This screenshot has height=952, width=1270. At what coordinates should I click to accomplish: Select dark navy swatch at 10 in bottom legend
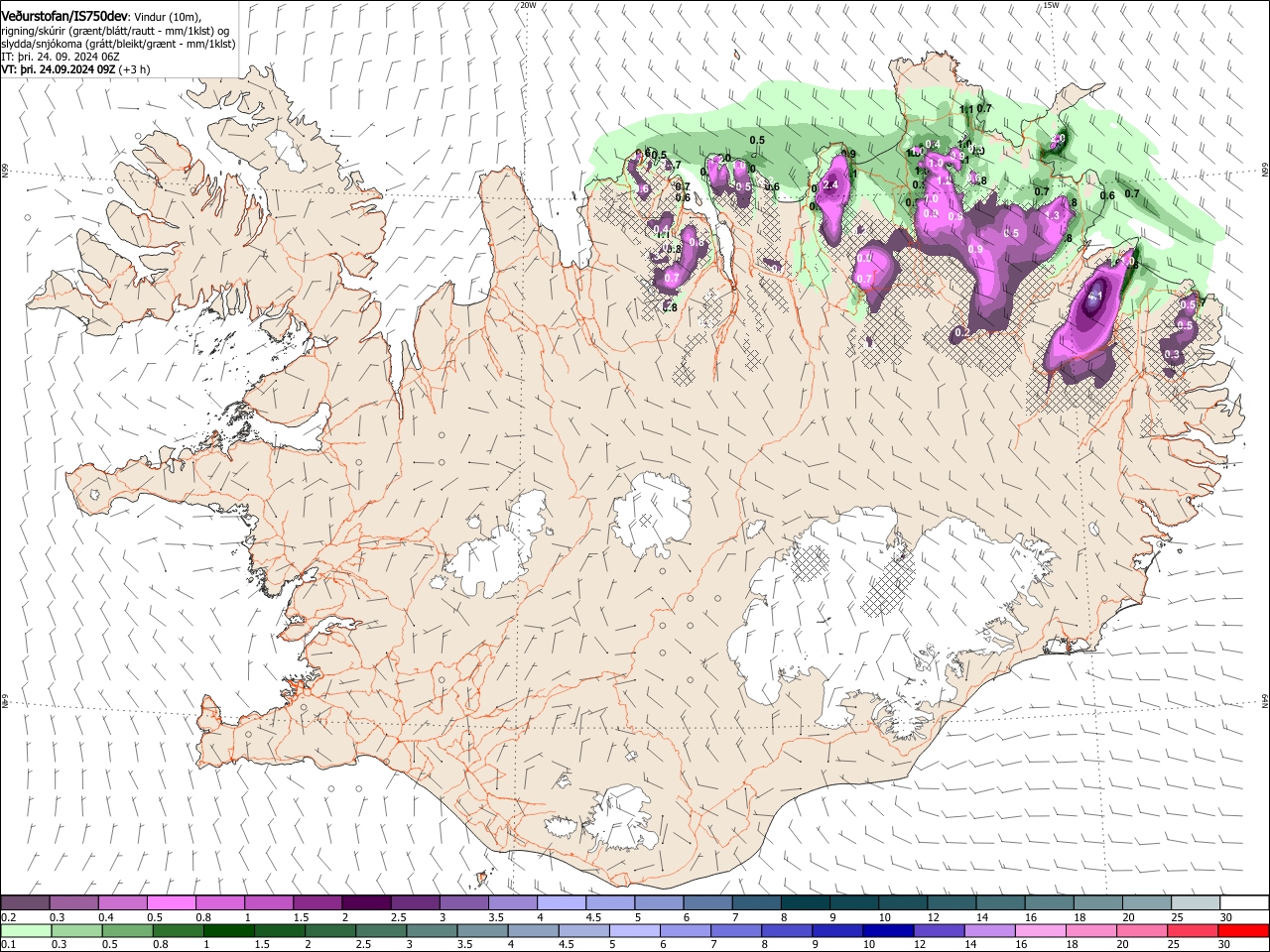886,930
